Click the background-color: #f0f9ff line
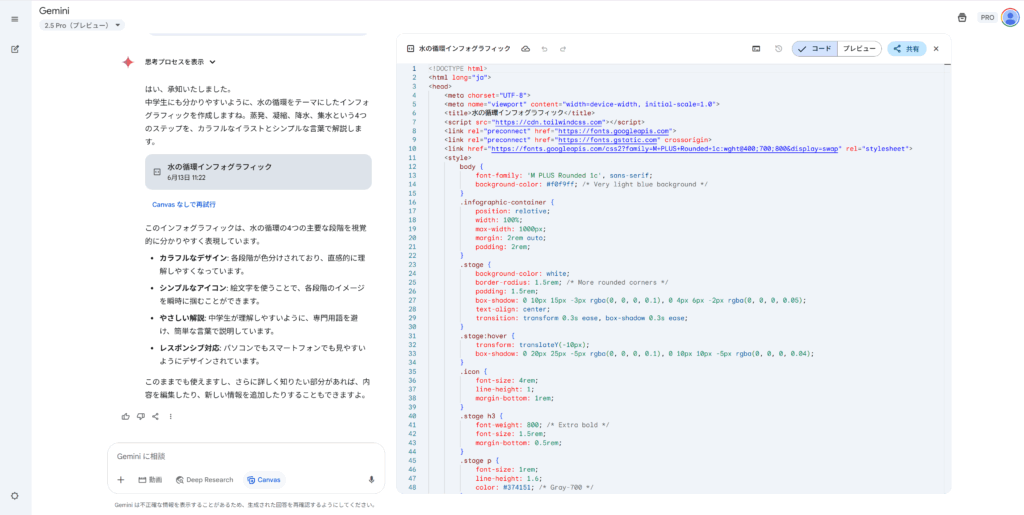Image resolution: width=1024 pixels, height=515 pixels. (x=591, y=184)
